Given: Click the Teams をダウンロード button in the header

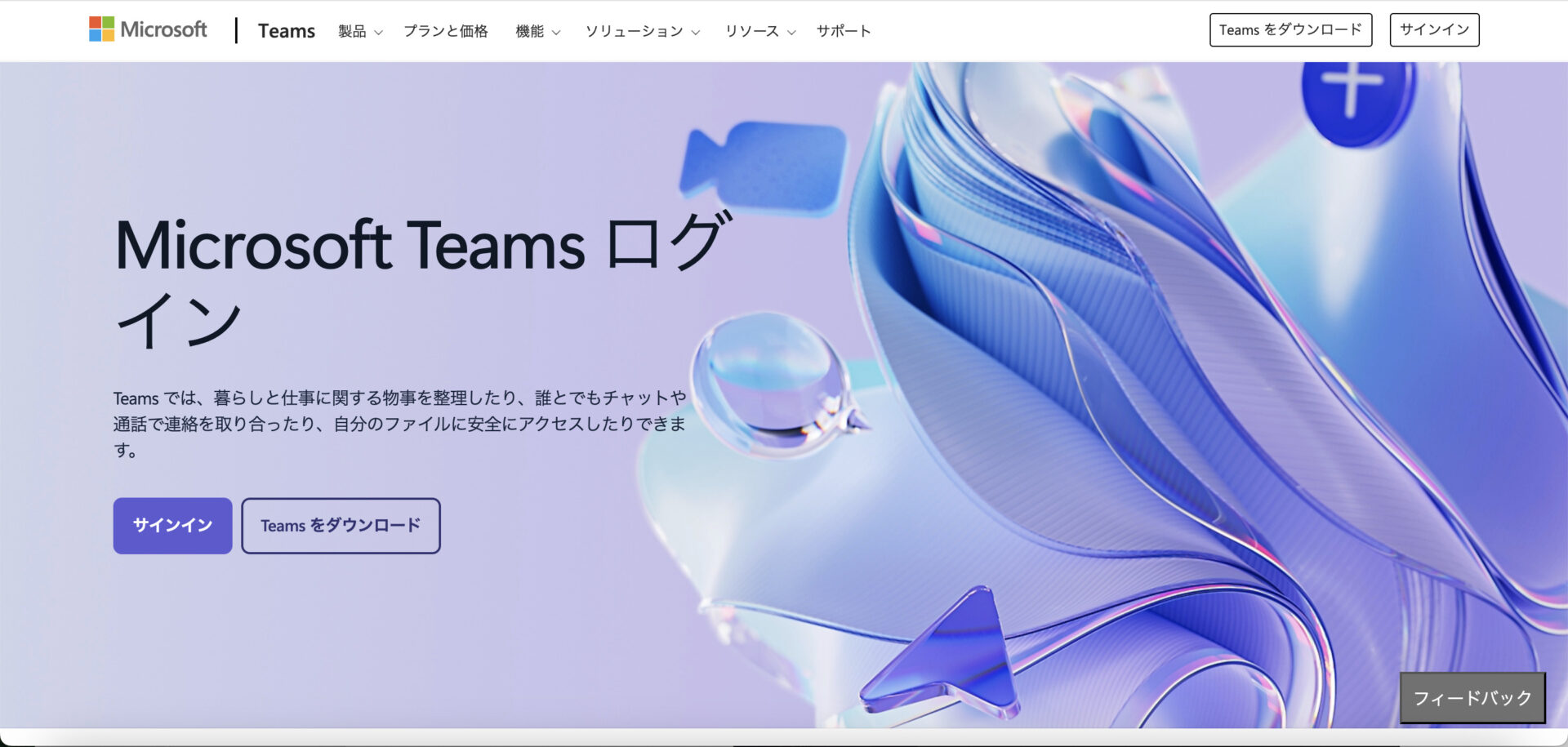Looking at the screenshot, I should (x=1290, y=29).
